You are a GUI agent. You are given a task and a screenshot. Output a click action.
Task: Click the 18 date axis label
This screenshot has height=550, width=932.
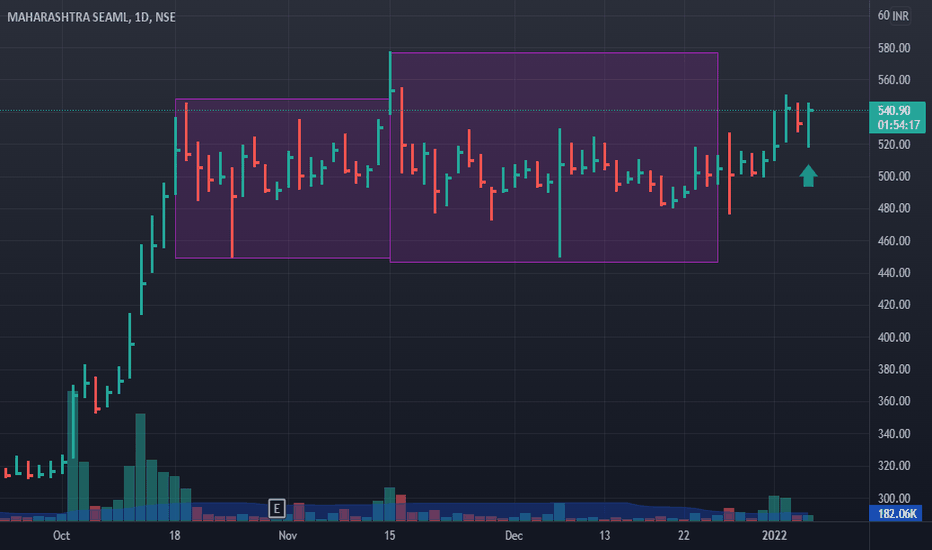174,536
